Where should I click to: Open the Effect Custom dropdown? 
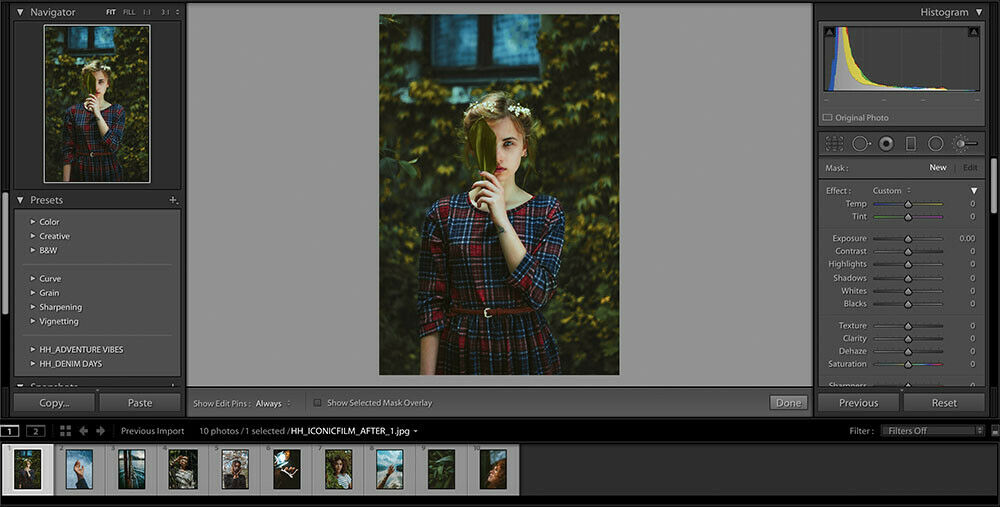click(x=890, y=191)
